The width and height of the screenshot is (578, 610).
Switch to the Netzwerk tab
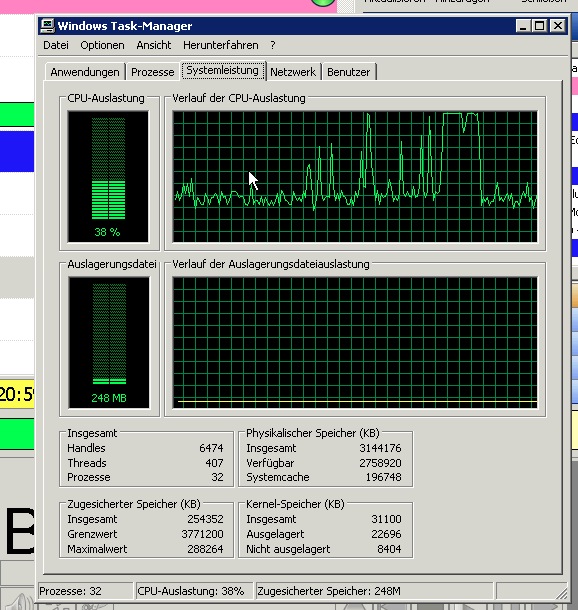[293, 72]
